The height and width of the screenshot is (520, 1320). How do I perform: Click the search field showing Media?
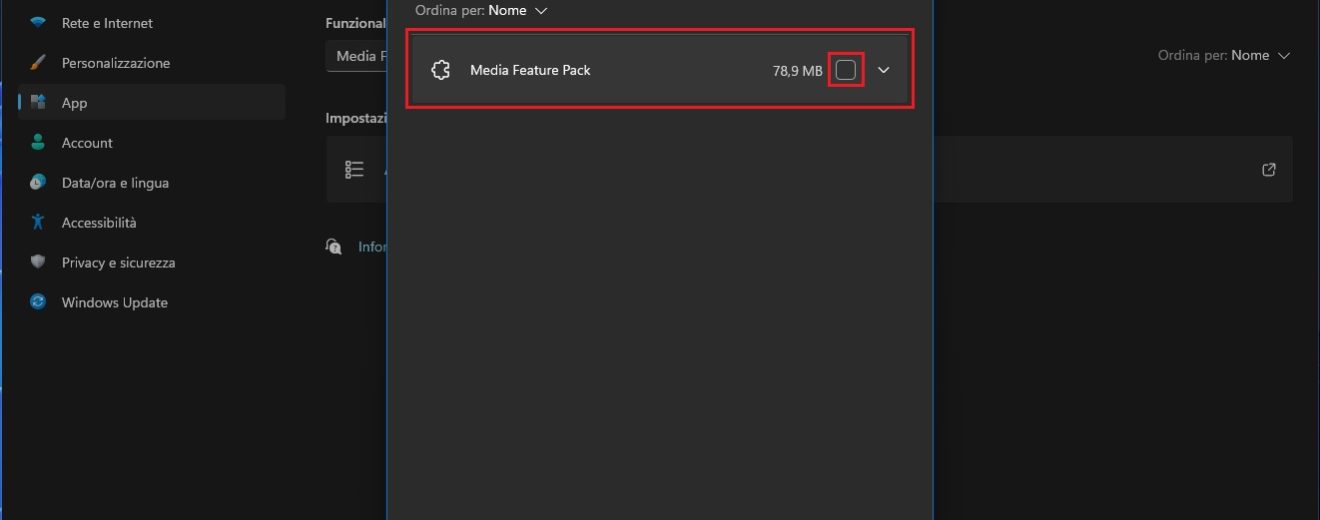pyautogui.click(x=356, y=56)
